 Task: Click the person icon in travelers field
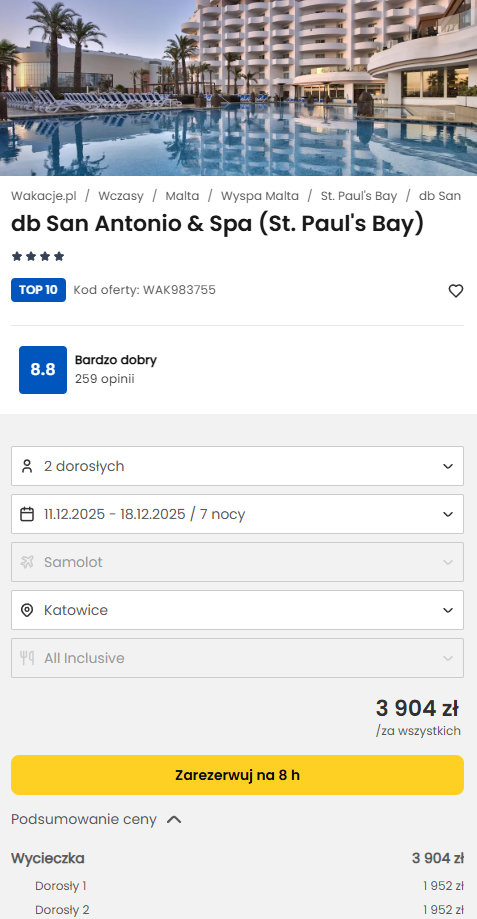pyautogui.click(x=27, y=466)
